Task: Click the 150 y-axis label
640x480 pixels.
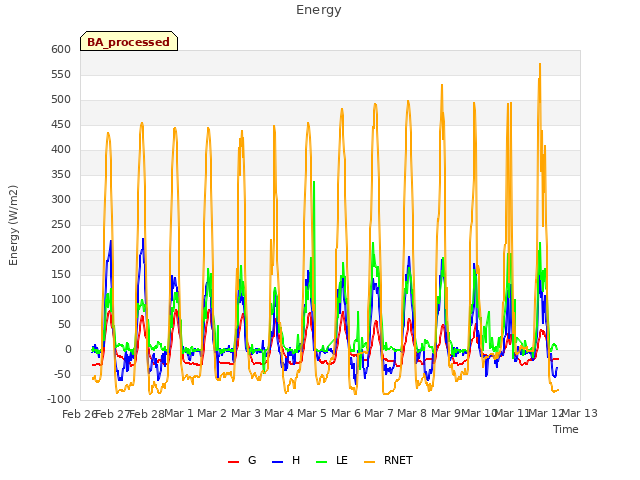Action: (x=61, y=274)
